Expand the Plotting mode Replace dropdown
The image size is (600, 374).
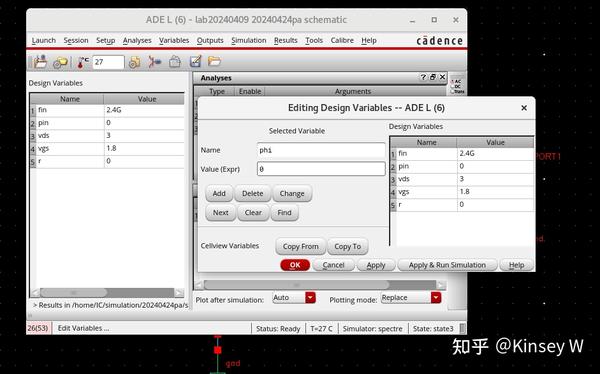436,297
